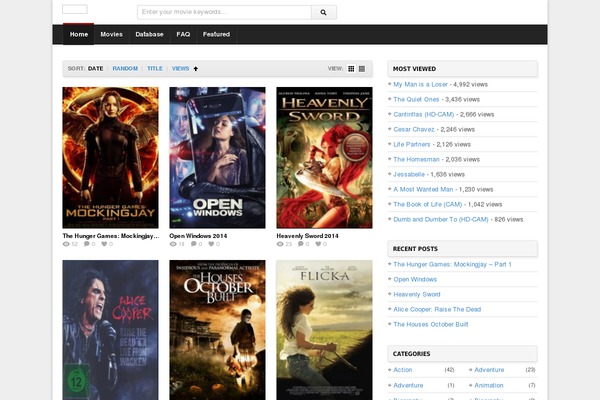Open recent post 'The Houses October Built'
Image resolution: width=600 pixels, height=400 pixels.
(x=430, y=324)
